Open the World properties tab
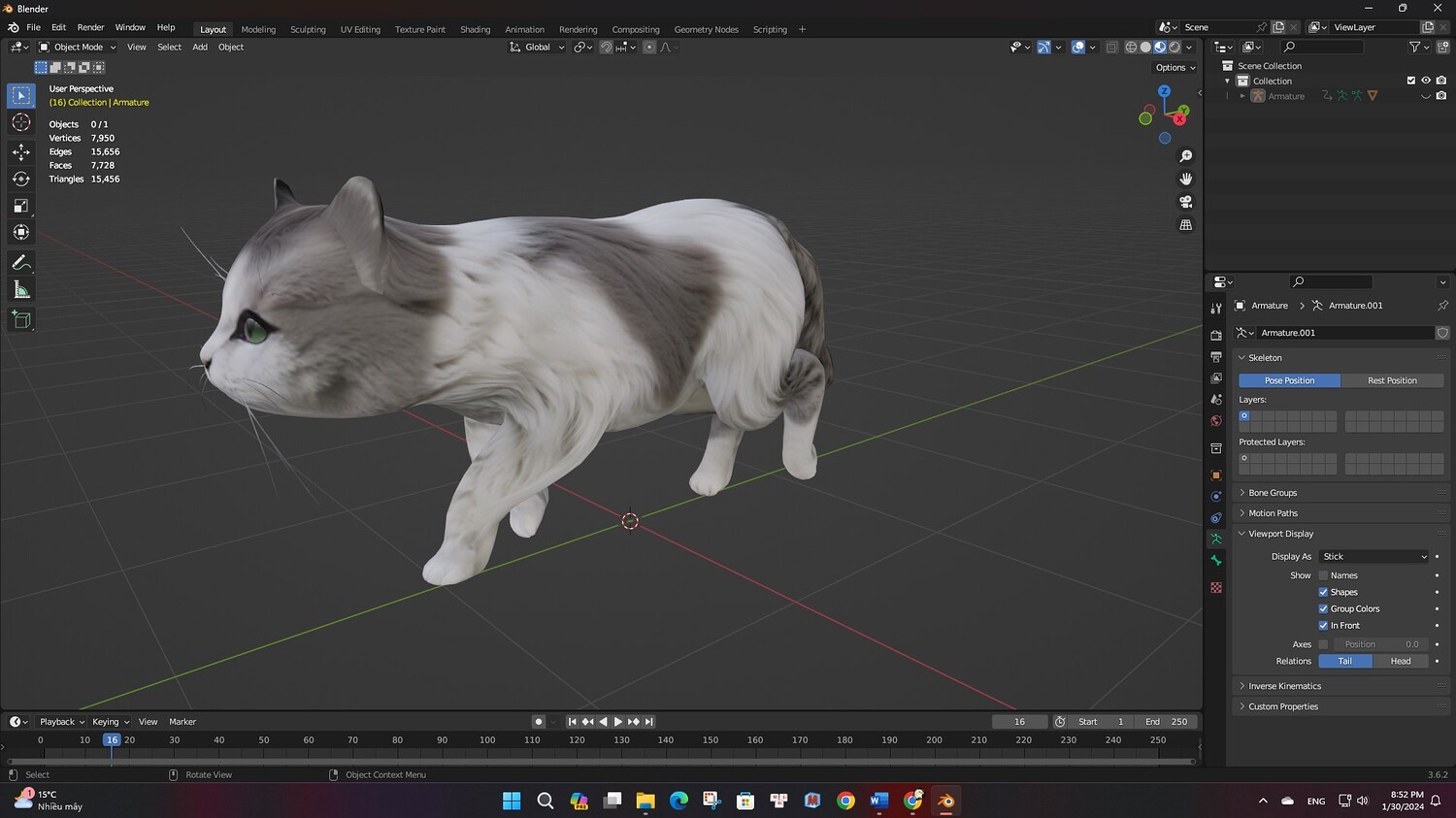 click(1216, 421)
